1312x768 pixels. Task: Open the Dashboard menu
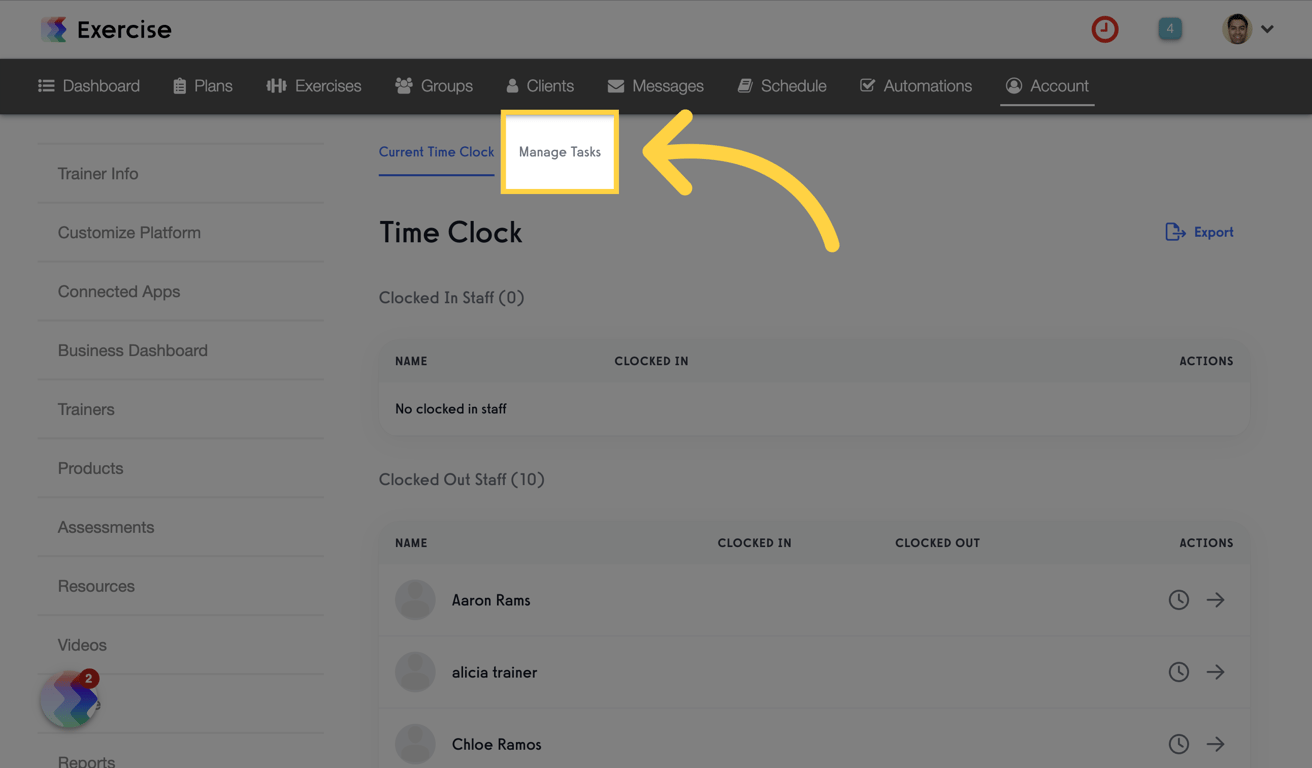pos(89,86)
